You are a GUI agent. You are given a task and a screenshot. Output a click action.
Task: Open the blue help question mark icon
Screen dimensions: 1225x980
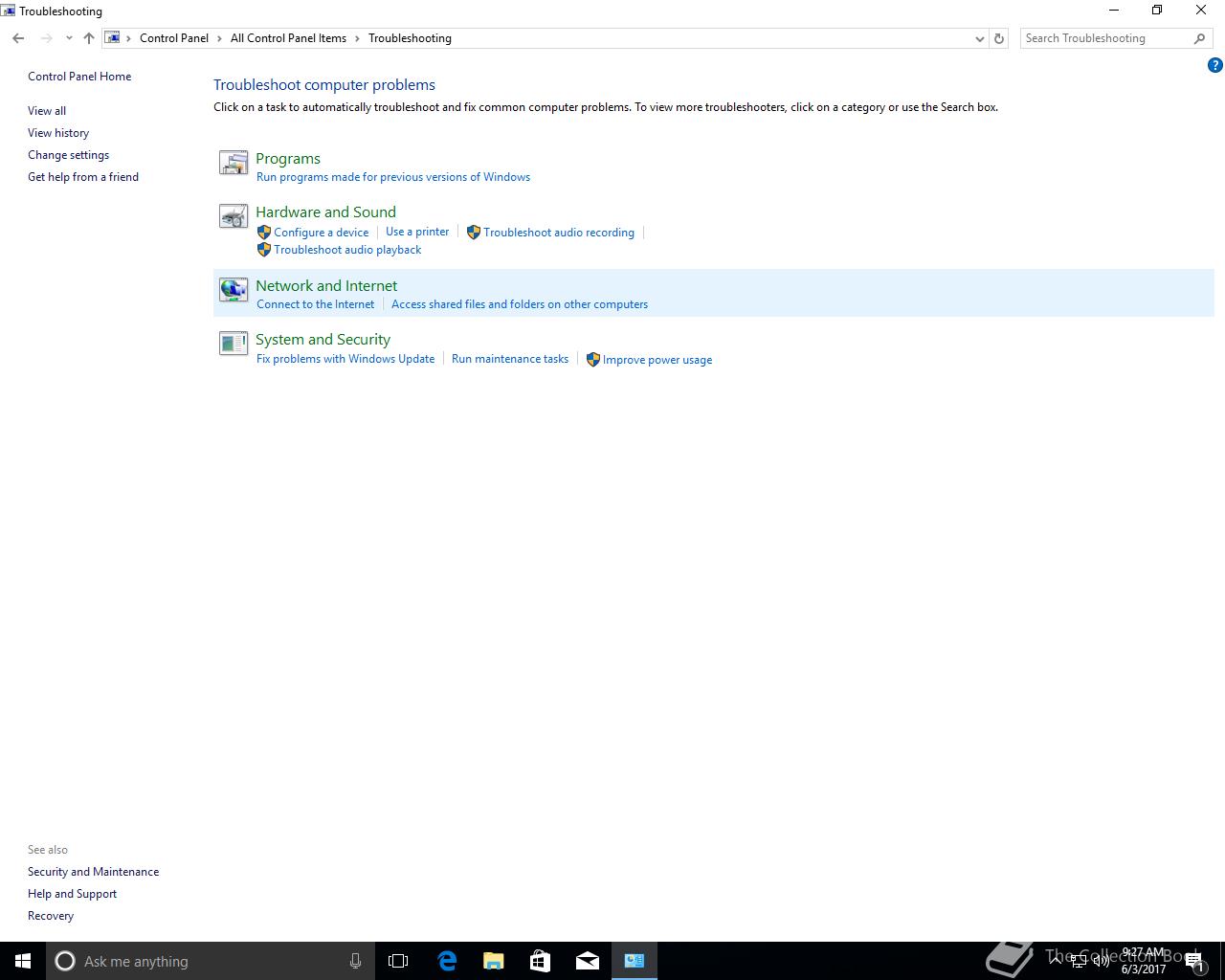pyautogui.click(x=1215, y=66)
